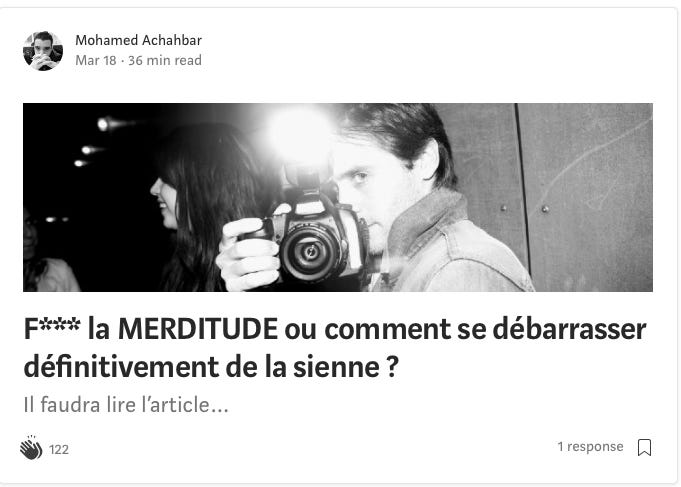The width and height of the screenshot is (681, 487).
Task: Click the 36 min read label
Action: coord(165,60)
